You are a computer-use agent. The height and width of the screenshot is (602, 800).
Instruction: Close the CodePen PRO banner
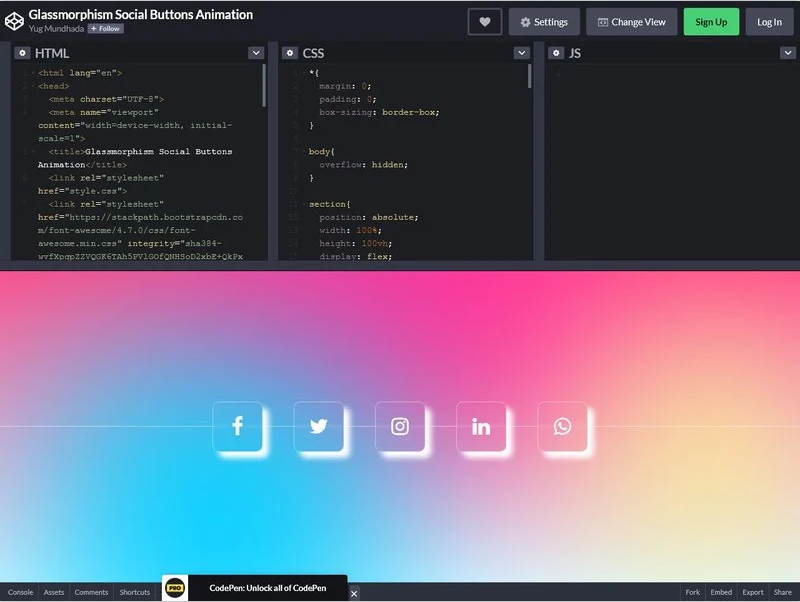(x=354, y=594)
